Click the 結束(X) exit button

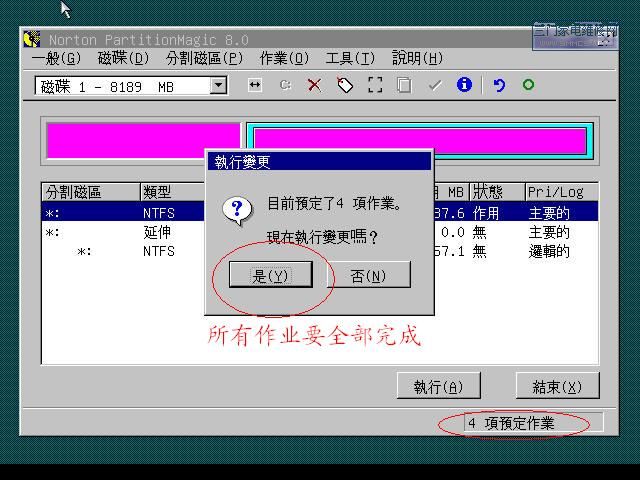coord(557,387)
